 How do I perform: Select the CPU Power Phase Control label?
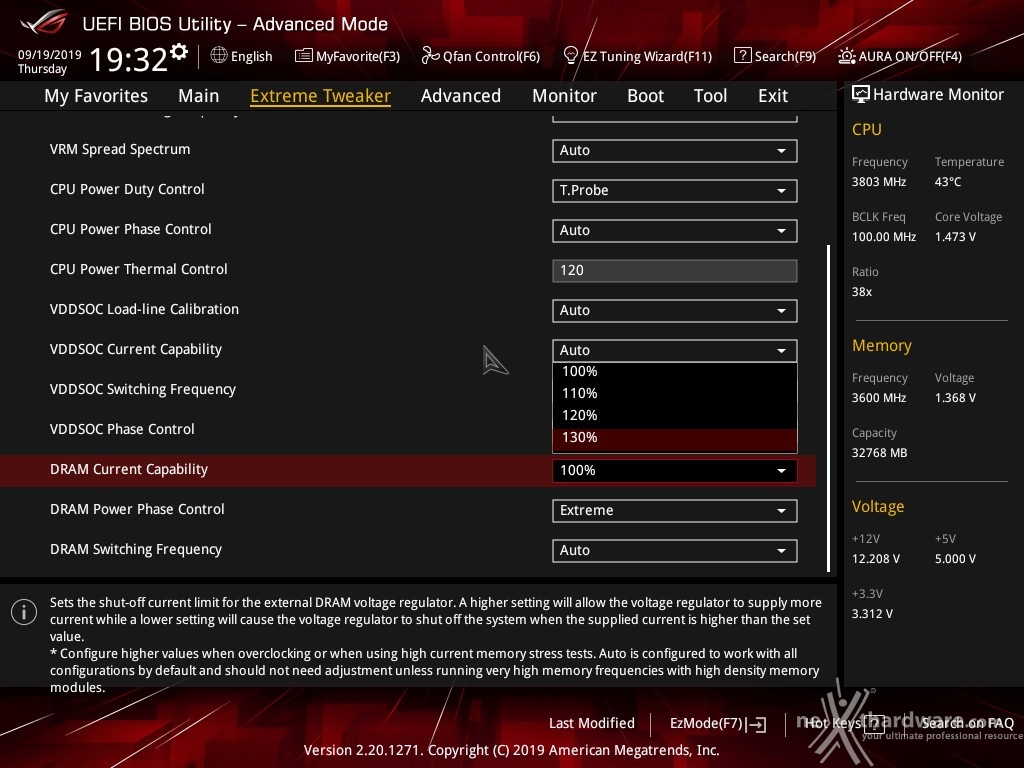click(131, 229)
